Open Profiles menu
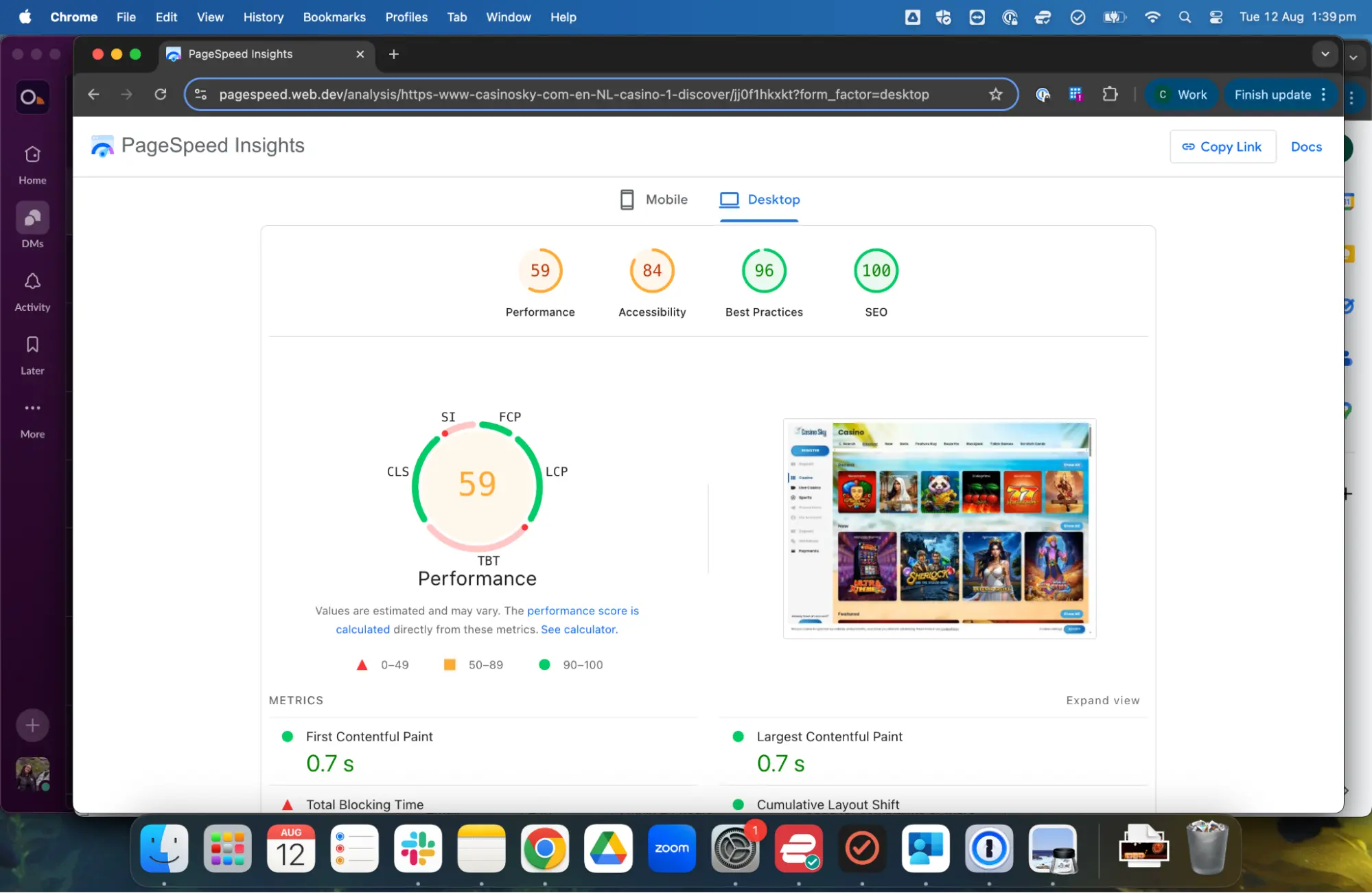The image size is (1372, 893). click(406, 17)
